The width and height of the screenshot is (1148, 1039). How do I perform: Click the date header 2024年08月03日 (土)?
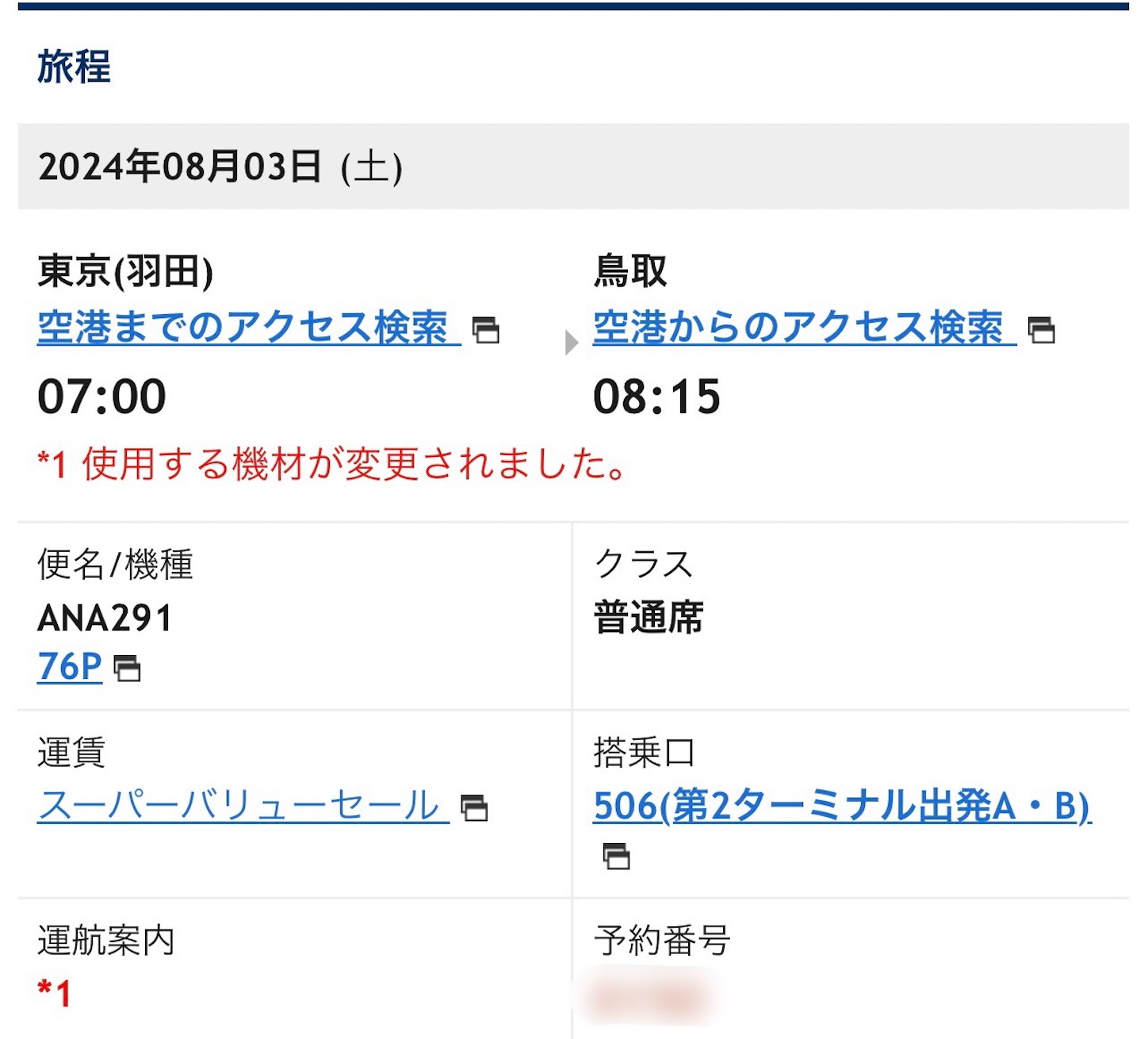click(222, 164)
